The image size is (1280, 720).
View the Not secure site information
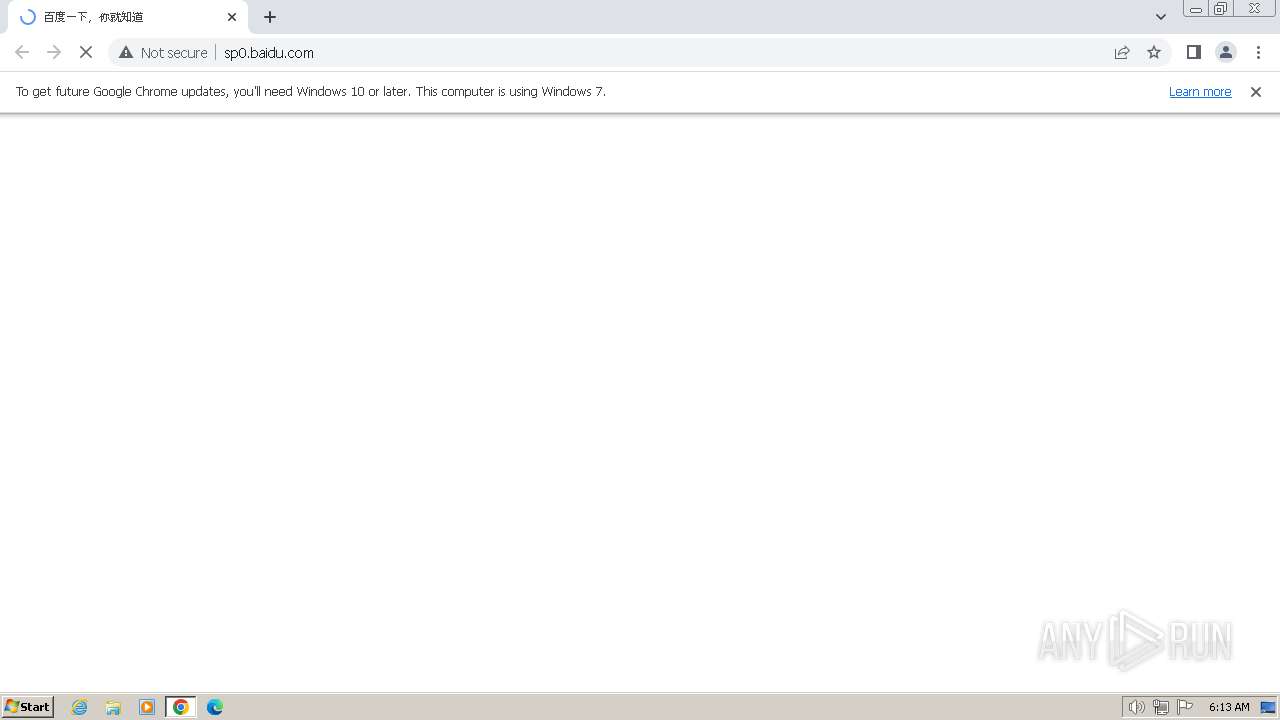163,52
